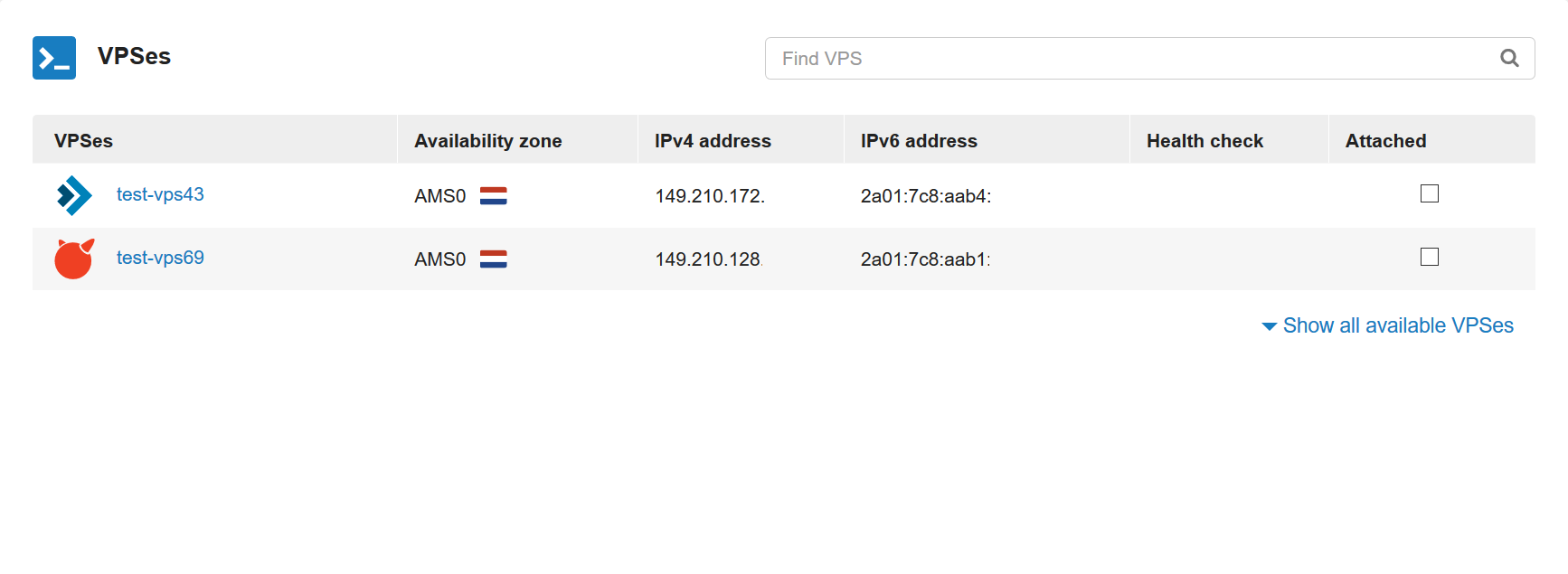Check the Attached box for test-vps69
The image size is (1568, 574).
tap(1429, 257)
